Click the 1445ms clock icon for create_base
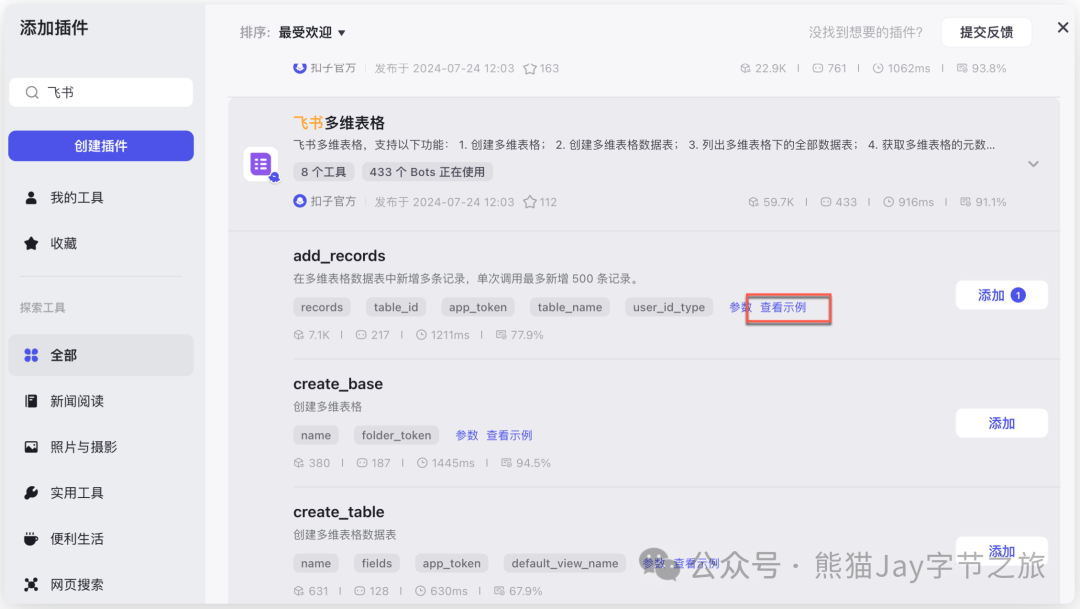1080x609 pixels. 422,463
